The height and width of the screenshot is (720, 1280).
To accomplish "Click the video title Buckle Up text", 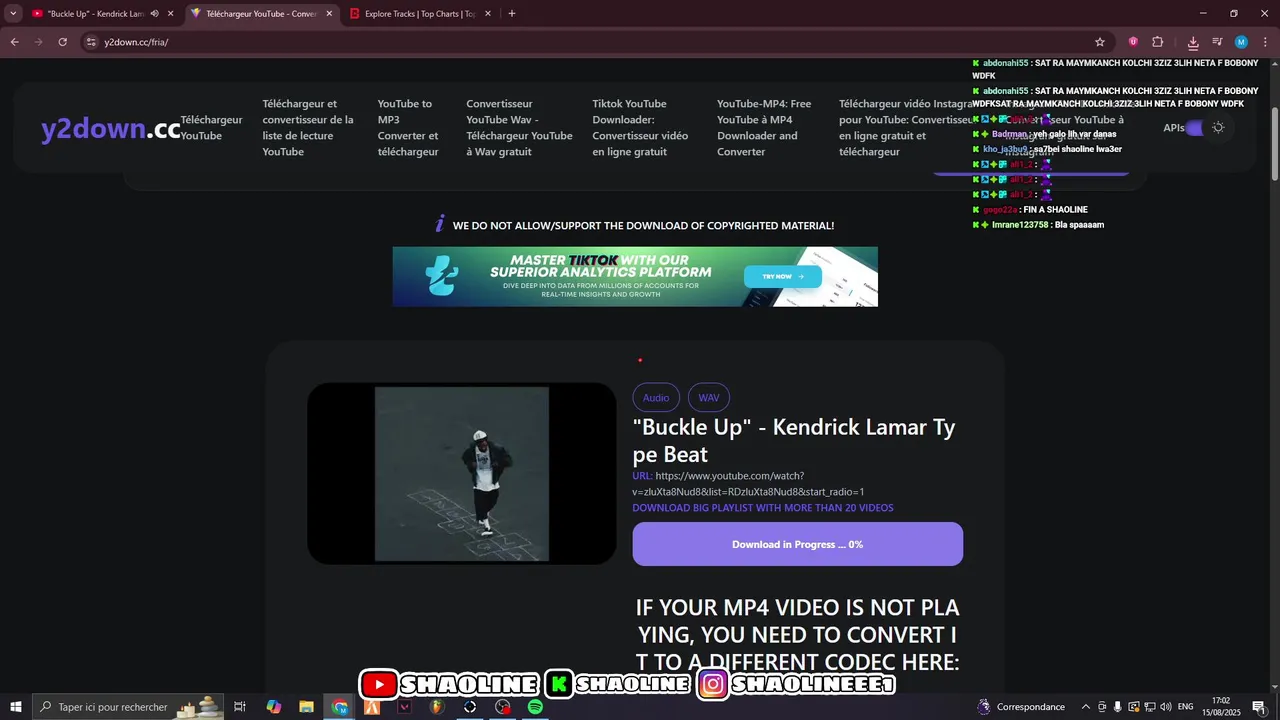I will pyautogui.click(x=794, y=441).
